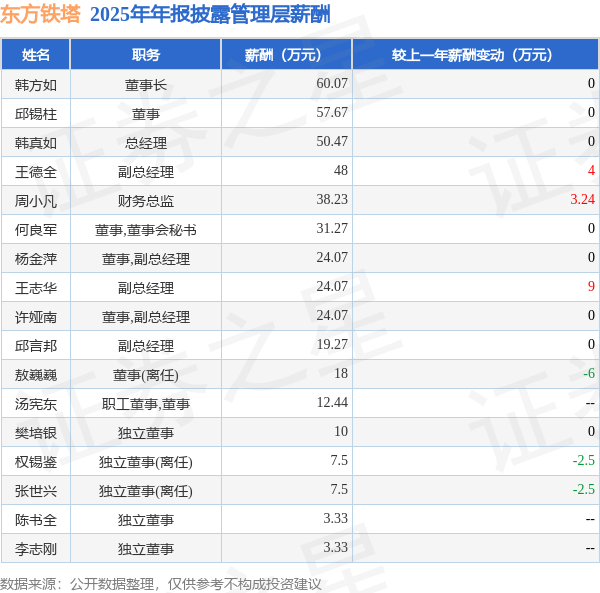This screenshot has width=600, height=593.
Task: Select the name 韩方如
Action: click(x=36, y=85)
